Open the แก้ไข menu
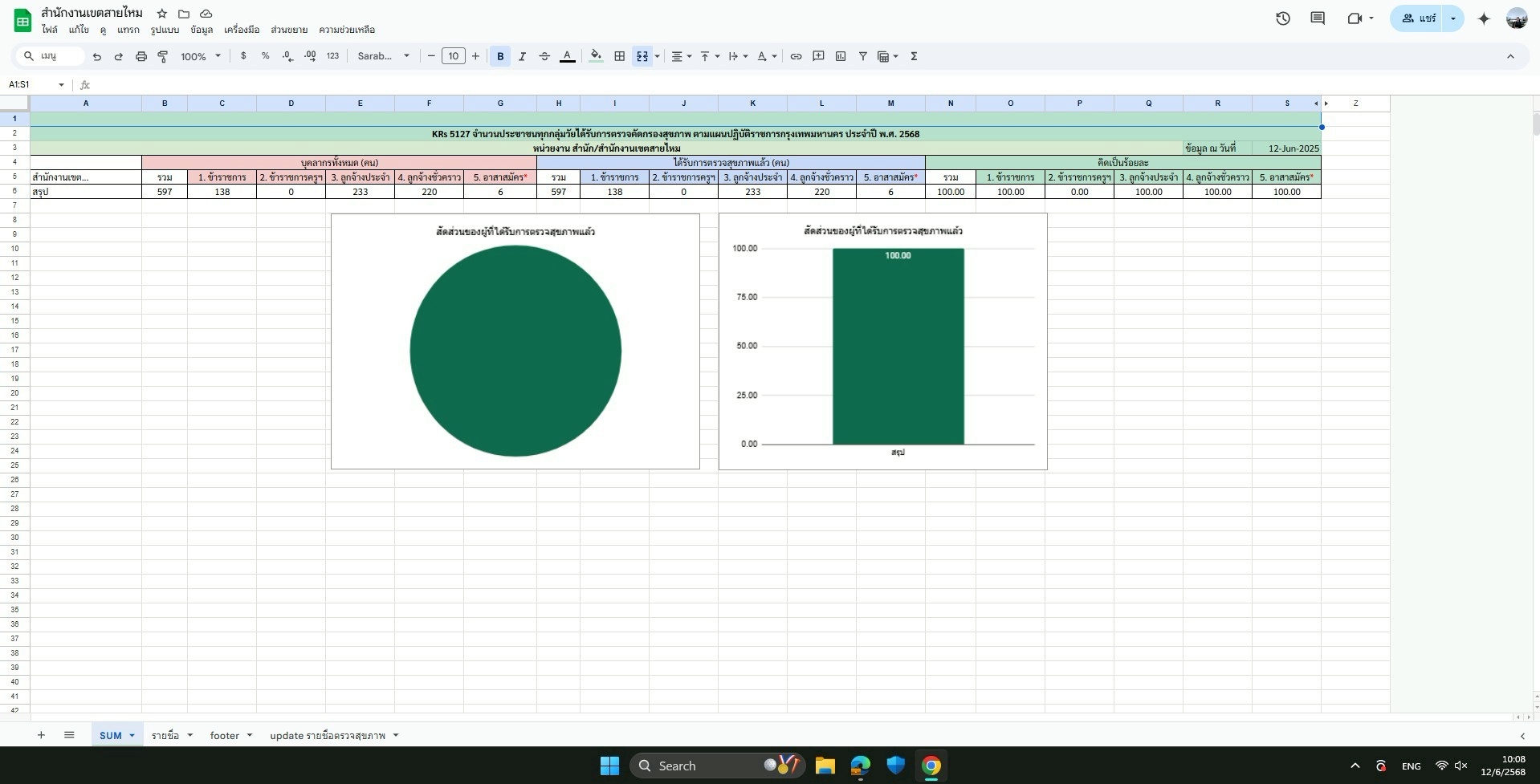This screenshot has width=1540, height=784. 79,30
